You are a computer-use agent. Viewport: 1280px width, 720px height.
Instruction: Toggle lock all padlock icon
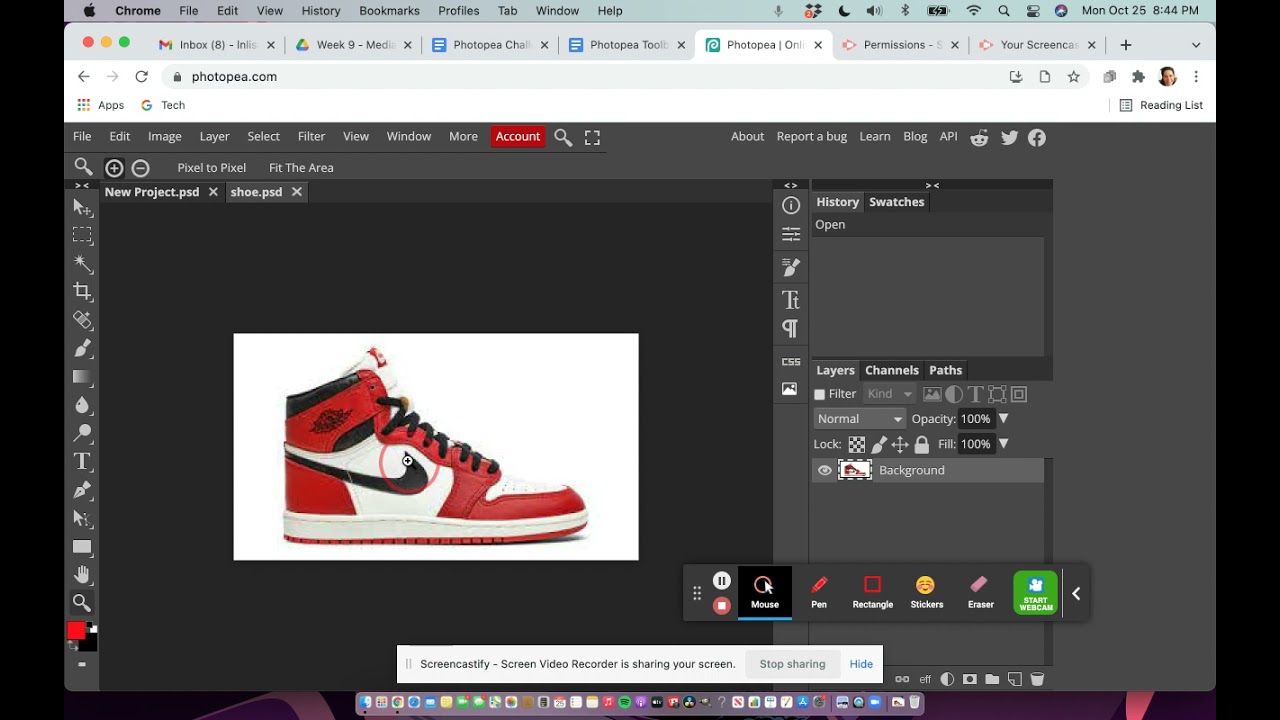922,445
